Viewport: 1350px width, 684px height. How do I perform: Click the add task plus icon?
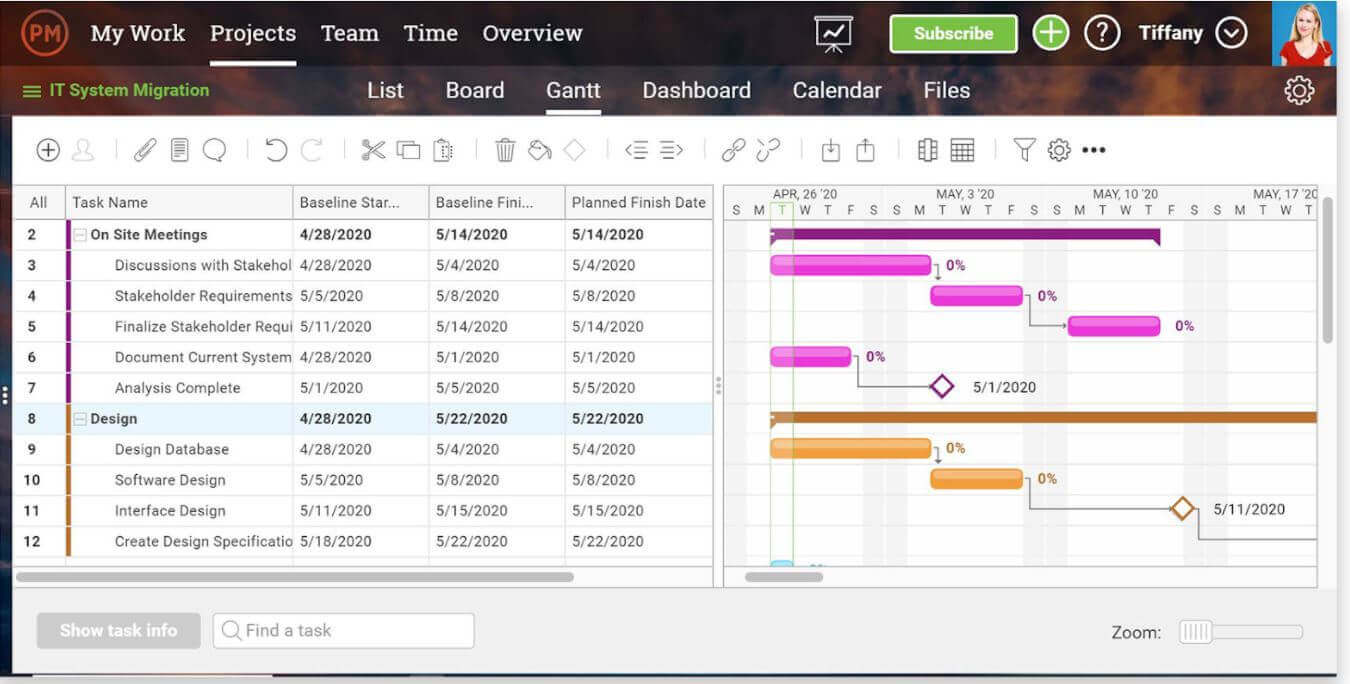(x=48, y=150)
